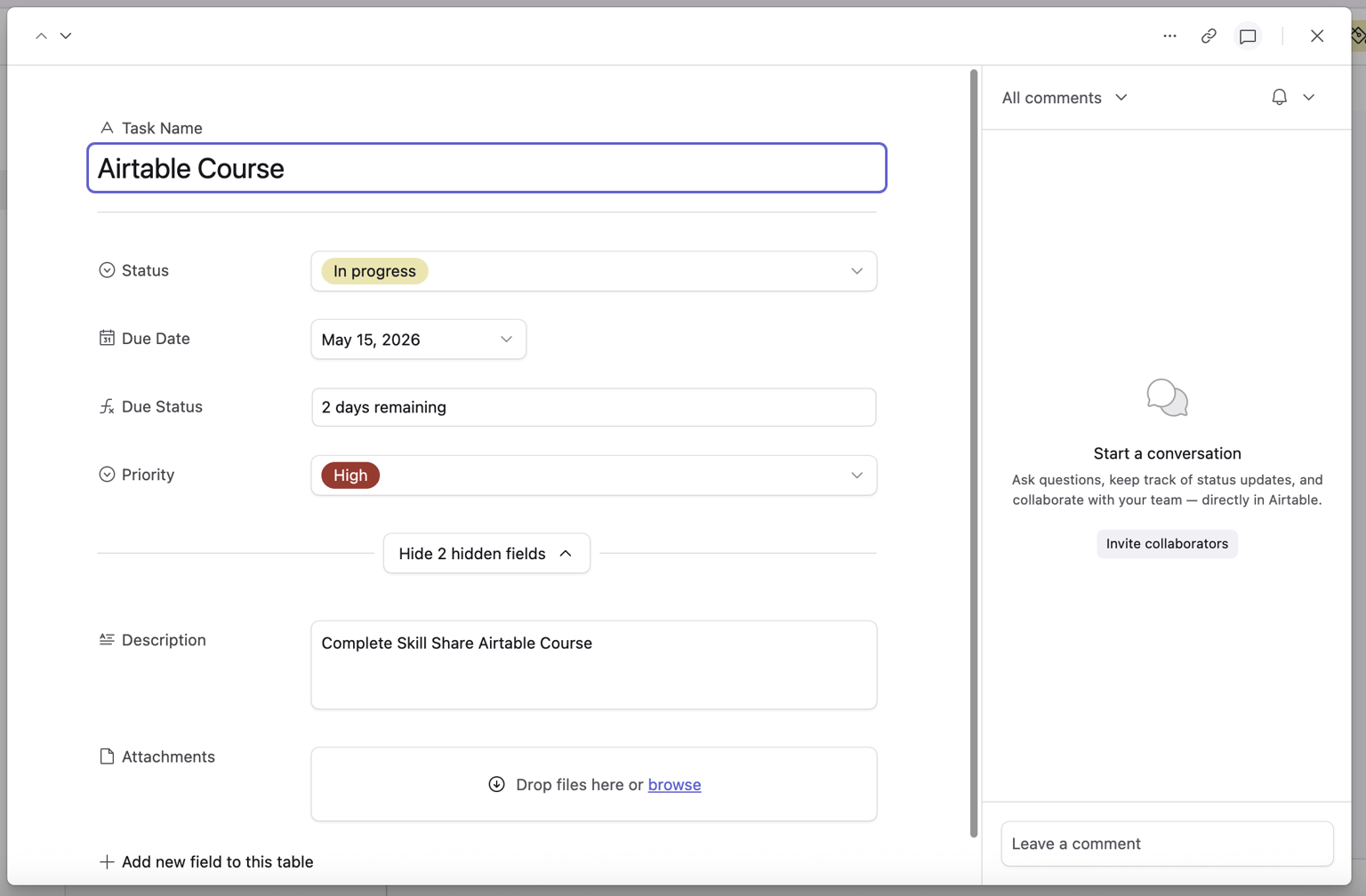Open the All comments filter dropdown
The width and height of the screenshot is (1366, 896).
pyautogui.click(x=1065, y=98)
